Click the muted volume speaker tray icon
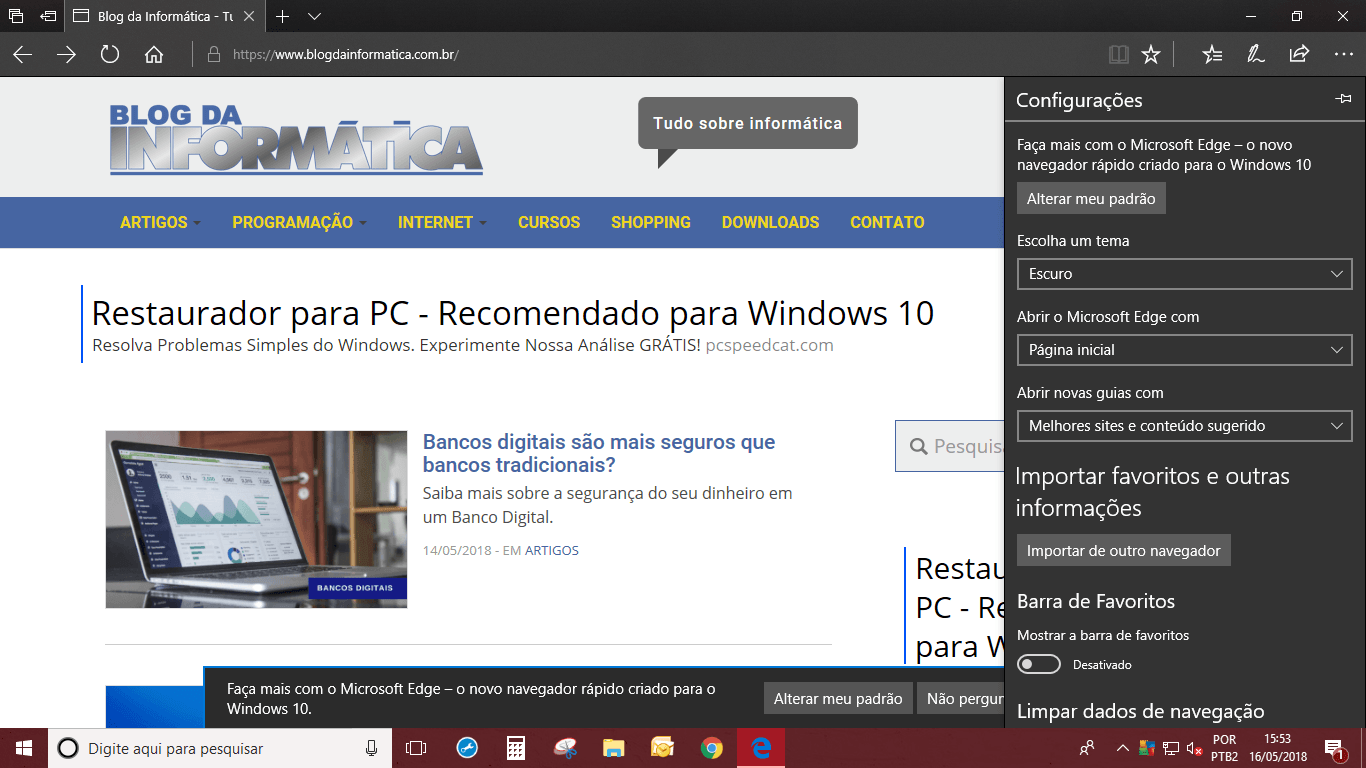Viewport: 1366px width, 768px height. [1194, 748]
